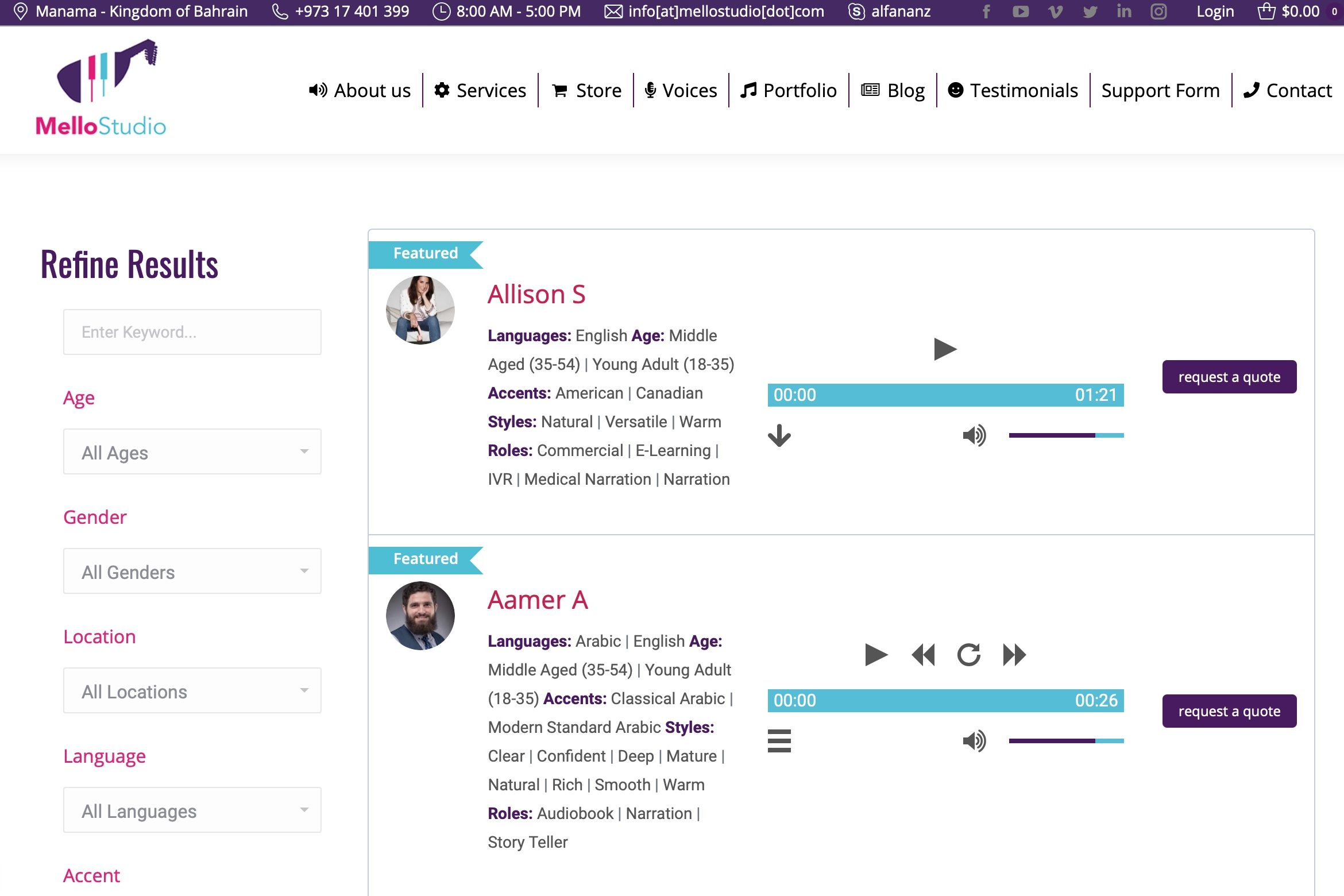Switch to the Voices section
The image size is (1344, 896).
point(681,90)
